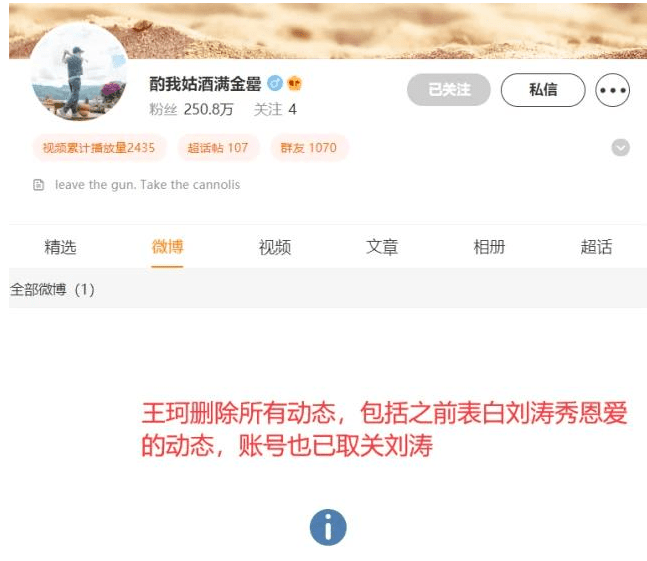Open the 视频 tab
This screenshot has width=647, height=561.
pyautogui.click(x=275, y=247)
